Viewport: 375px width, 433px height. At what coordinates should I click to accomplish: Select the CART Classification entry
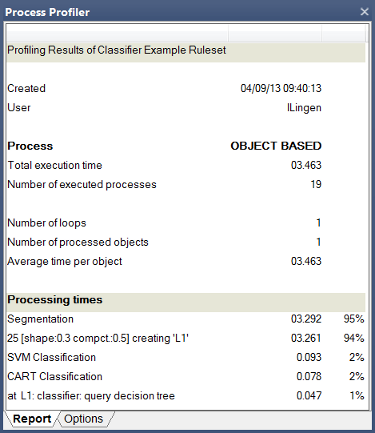pyautogui.click(x=186, y=376)
